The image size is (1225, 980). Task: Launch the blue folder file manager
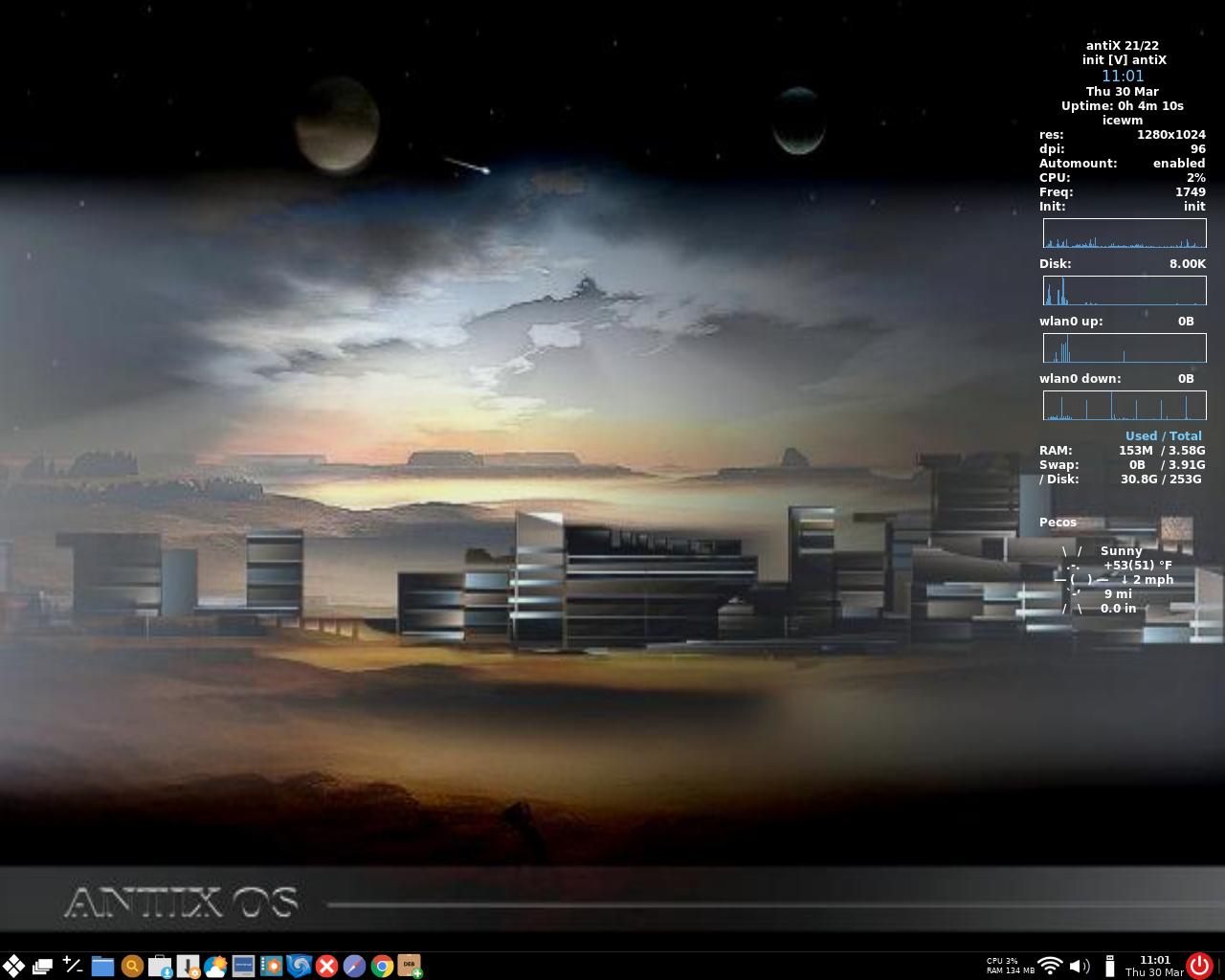click(102, 966)
